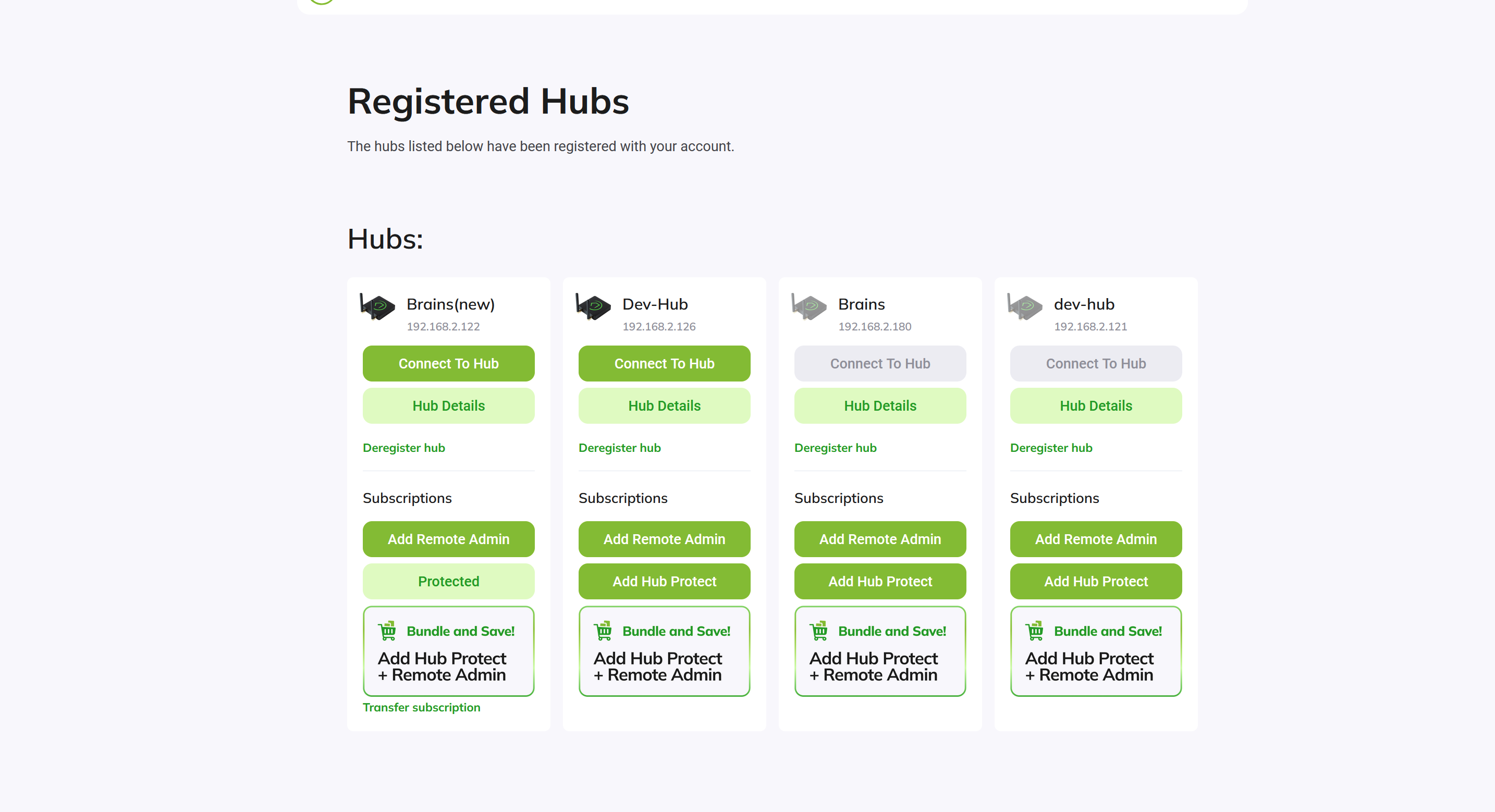Click the greyed Brains hub device icon
Image resolution: width=1495 pixels, height=812 pixels.
tap(809, 306)
